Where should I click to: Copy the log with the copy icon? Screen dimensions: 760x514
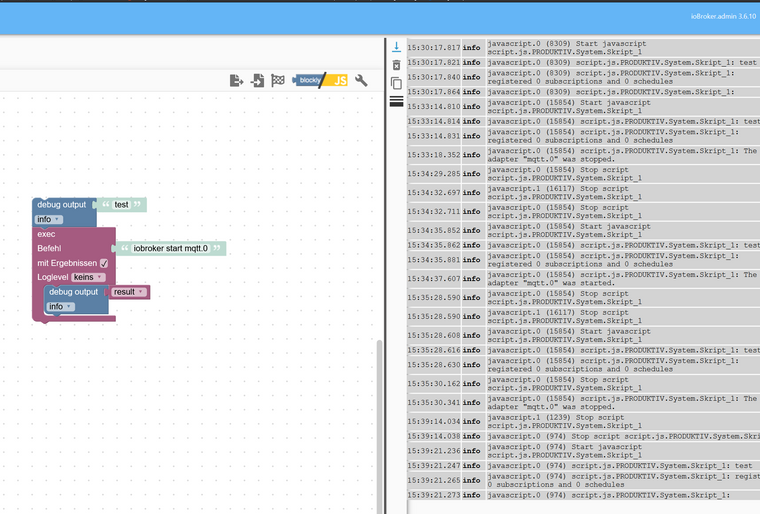(396, 83)
